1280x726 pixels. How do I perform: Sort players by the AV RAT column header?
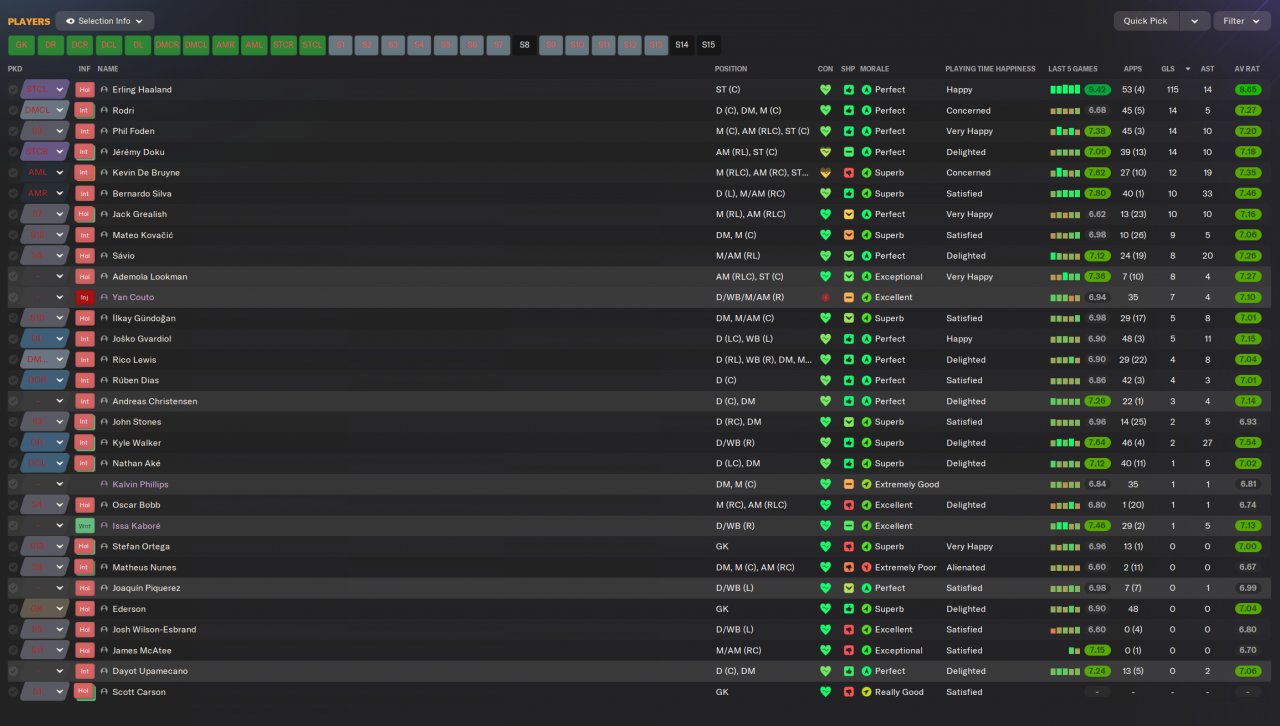[1246, 69]
